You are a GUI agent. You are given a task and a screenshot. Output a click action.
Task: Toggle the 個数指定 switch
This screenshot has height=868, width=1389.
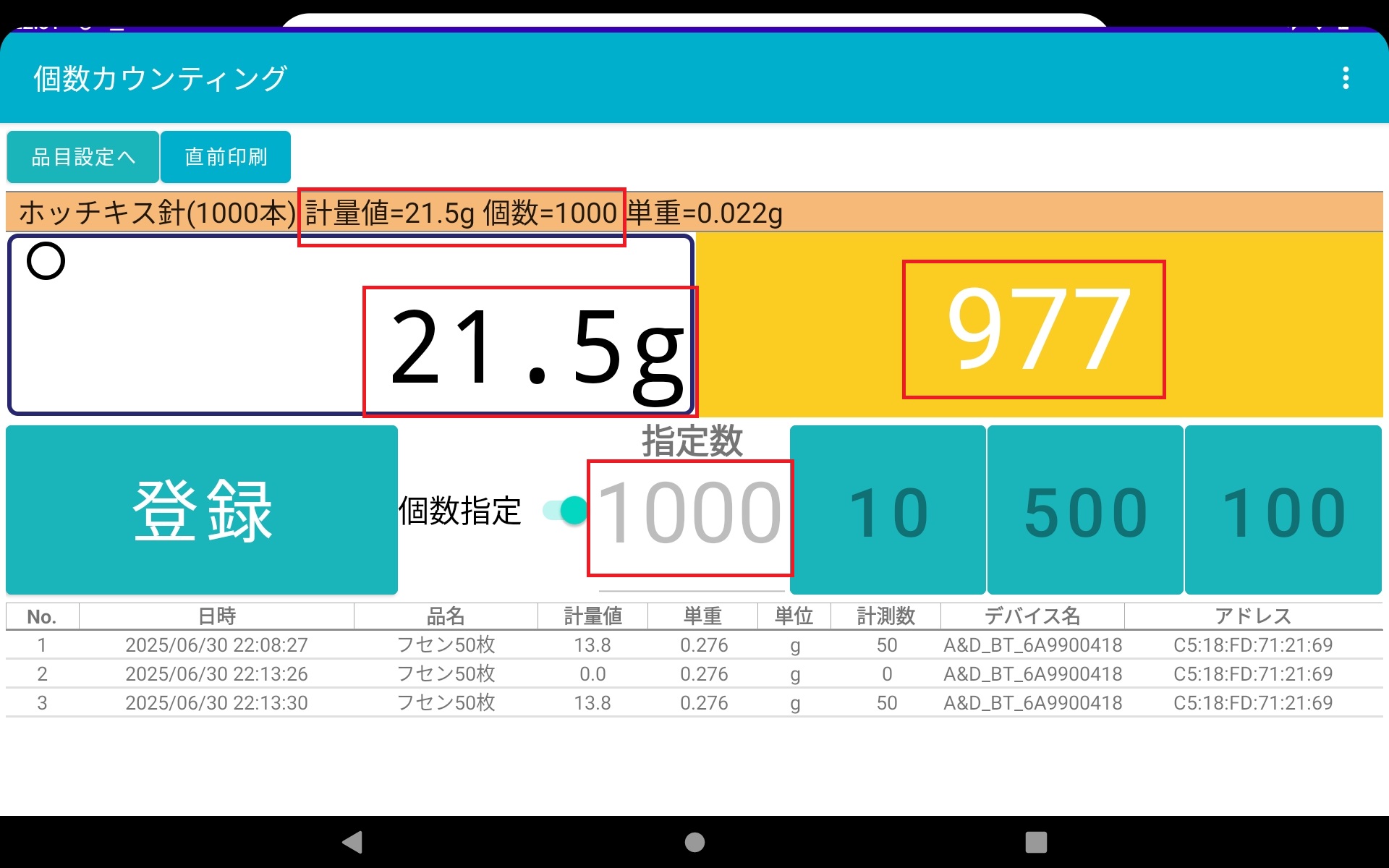[x=566, y=511]
